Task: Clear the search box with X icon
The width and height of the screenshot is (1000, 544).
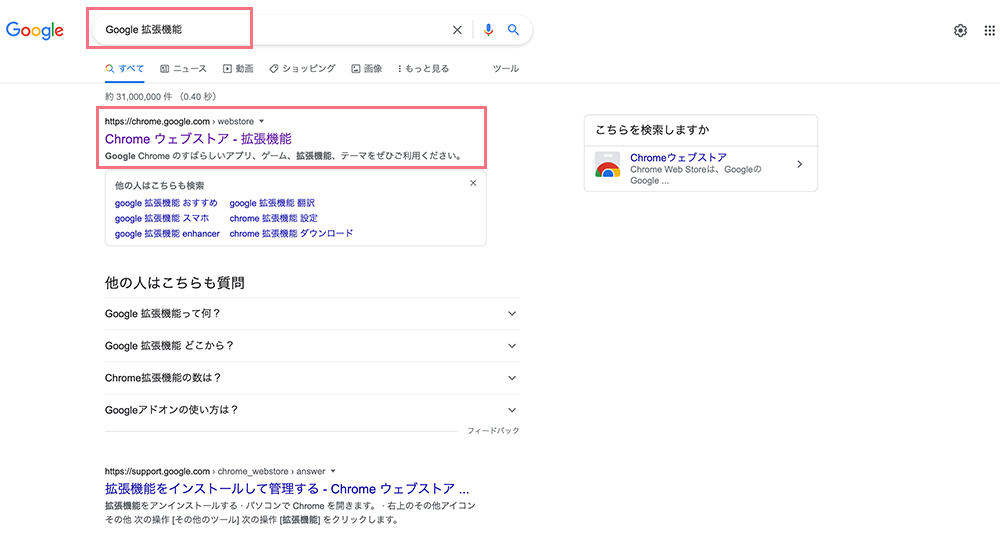Action: pyautogui.click(x=457, y=30)
